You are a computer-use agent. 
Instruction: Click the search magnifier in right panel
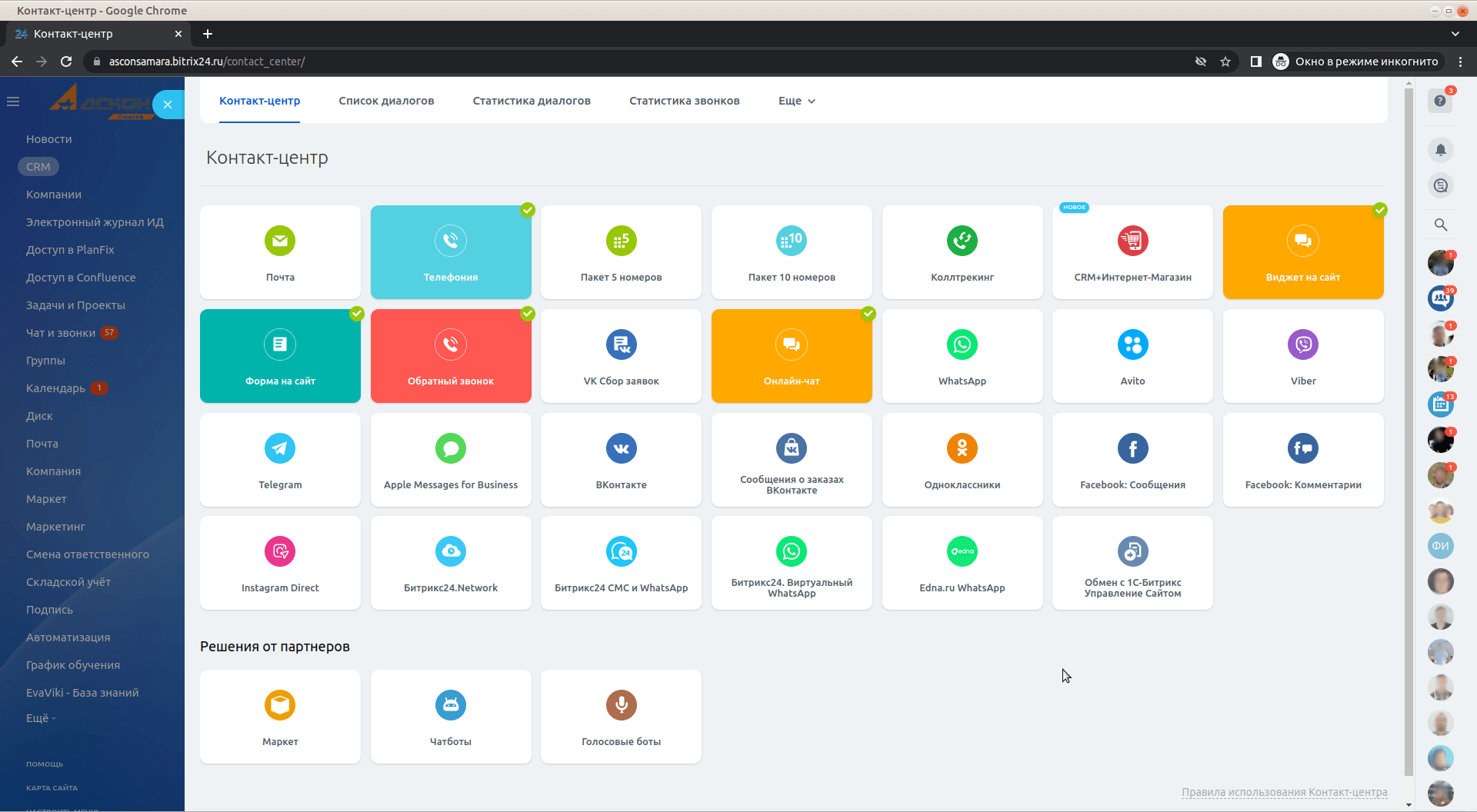[1440, 225]
